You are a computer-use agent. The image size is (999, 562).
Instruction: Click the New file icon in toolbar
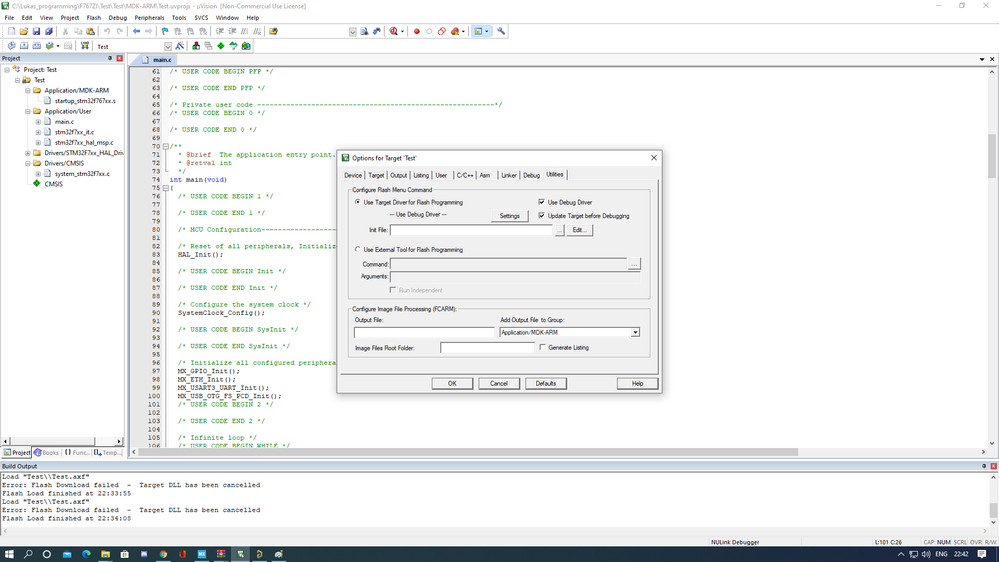[x=11, y=31]
